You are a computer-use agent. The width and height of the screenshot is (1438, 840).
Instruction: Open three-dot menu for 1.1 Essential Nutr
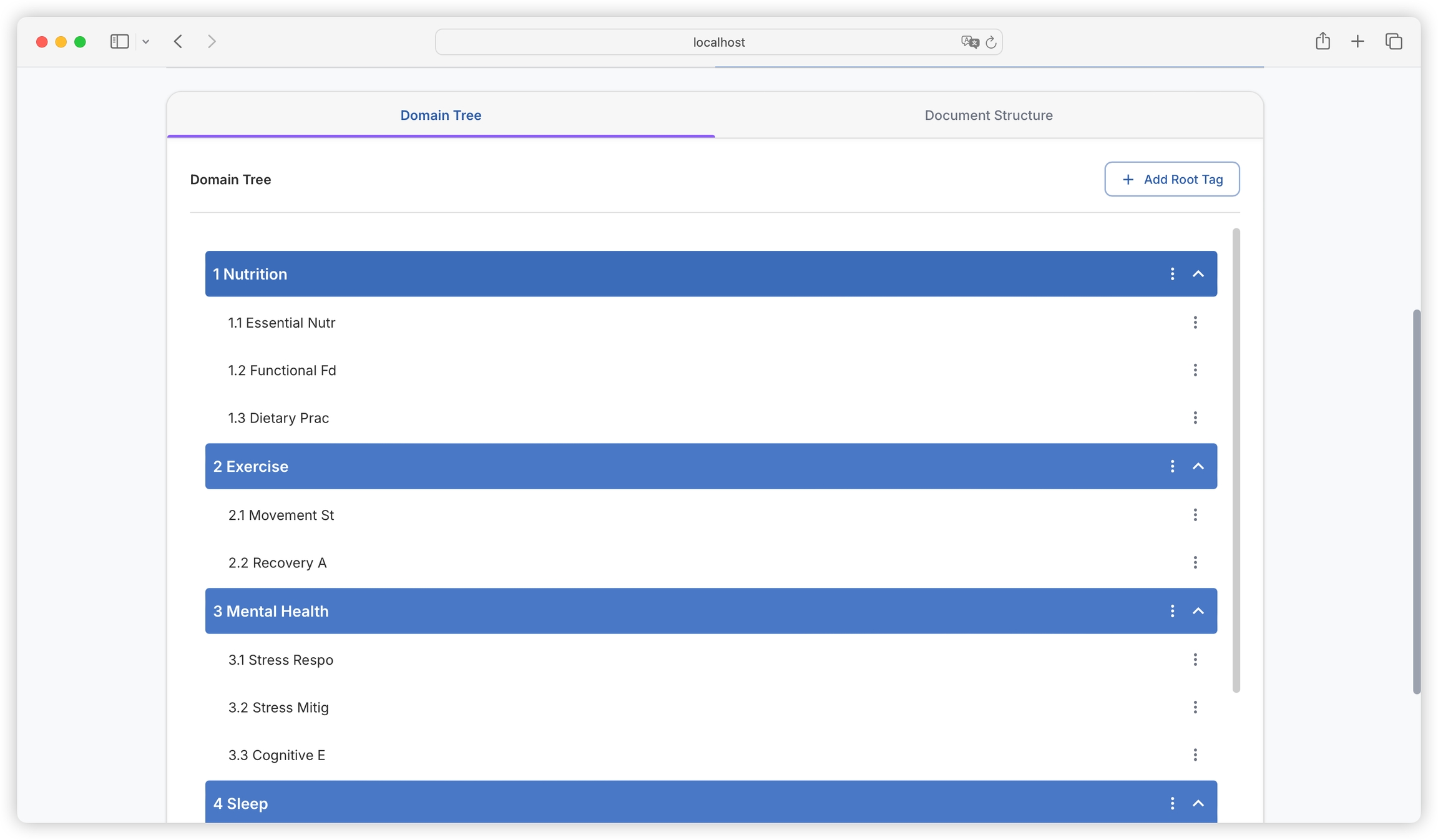pyautogui.click(x=1195, y=323)
